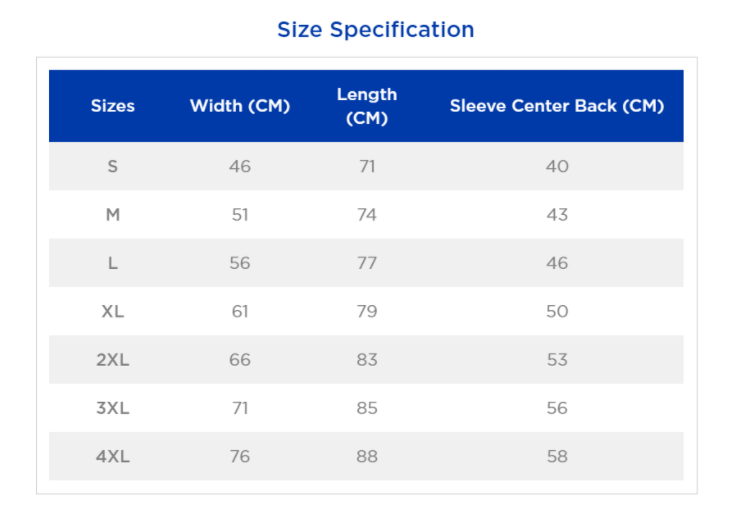Image resolution: width=729 pixels, height=517 pixels.
Task: Click the Length (CM) column header
Action: point(367,106)
